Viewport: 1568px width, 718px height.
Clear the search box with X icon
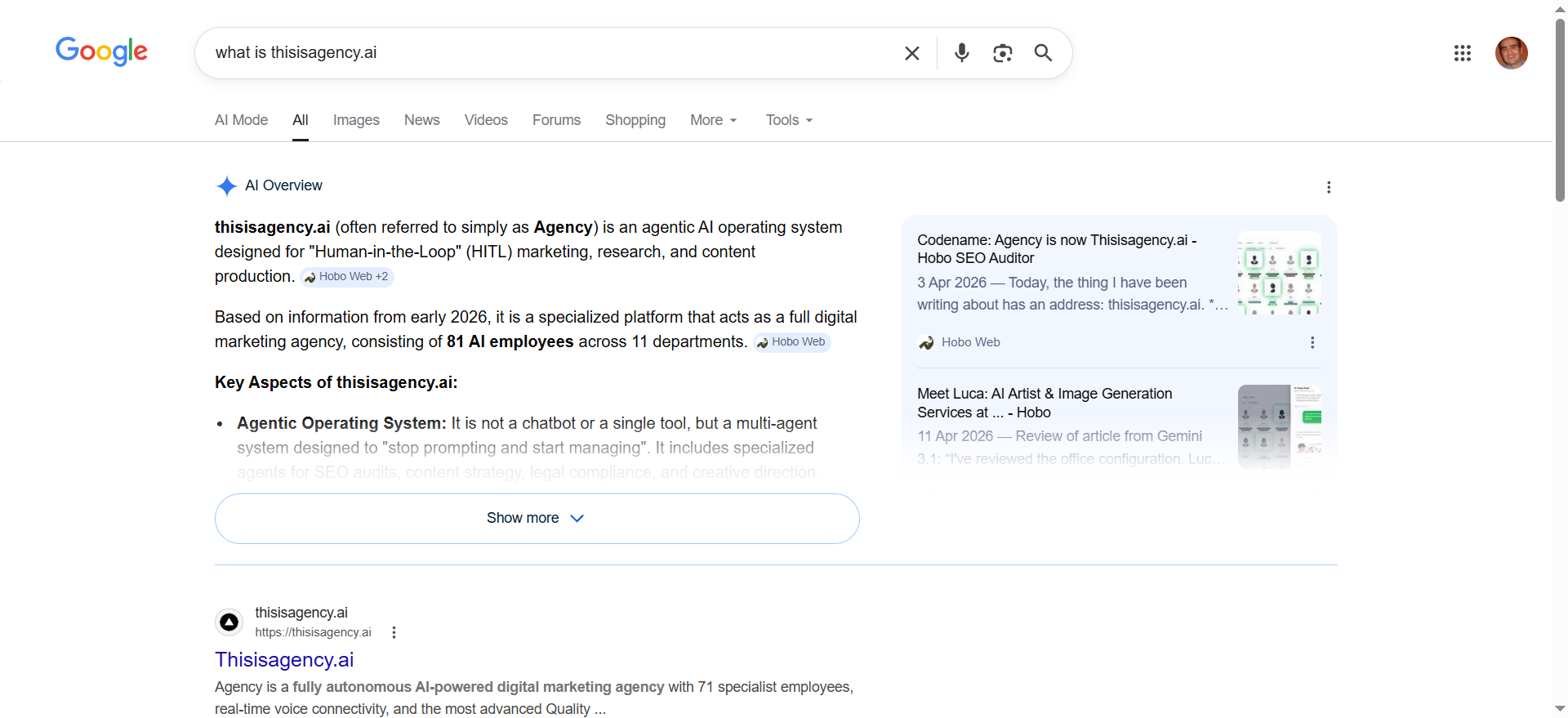click(x=912, y=53)
